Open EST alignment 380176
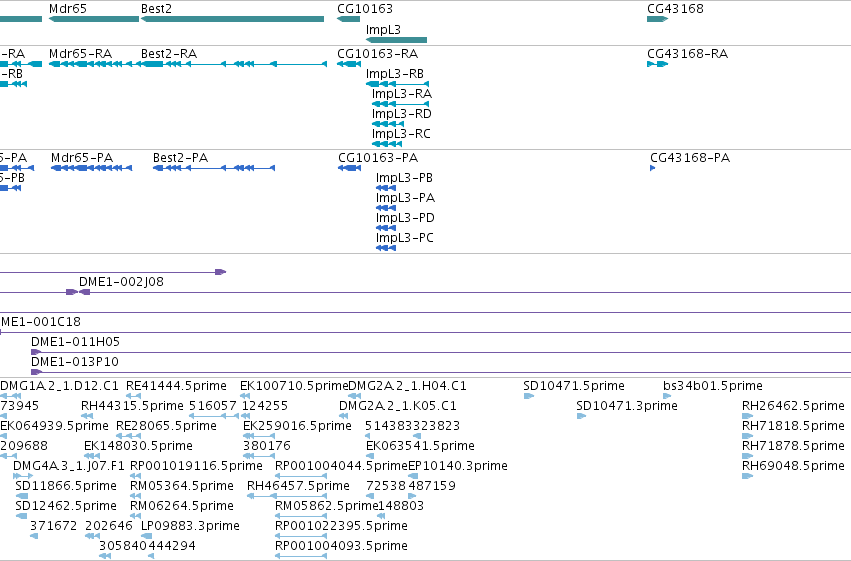 266,446
